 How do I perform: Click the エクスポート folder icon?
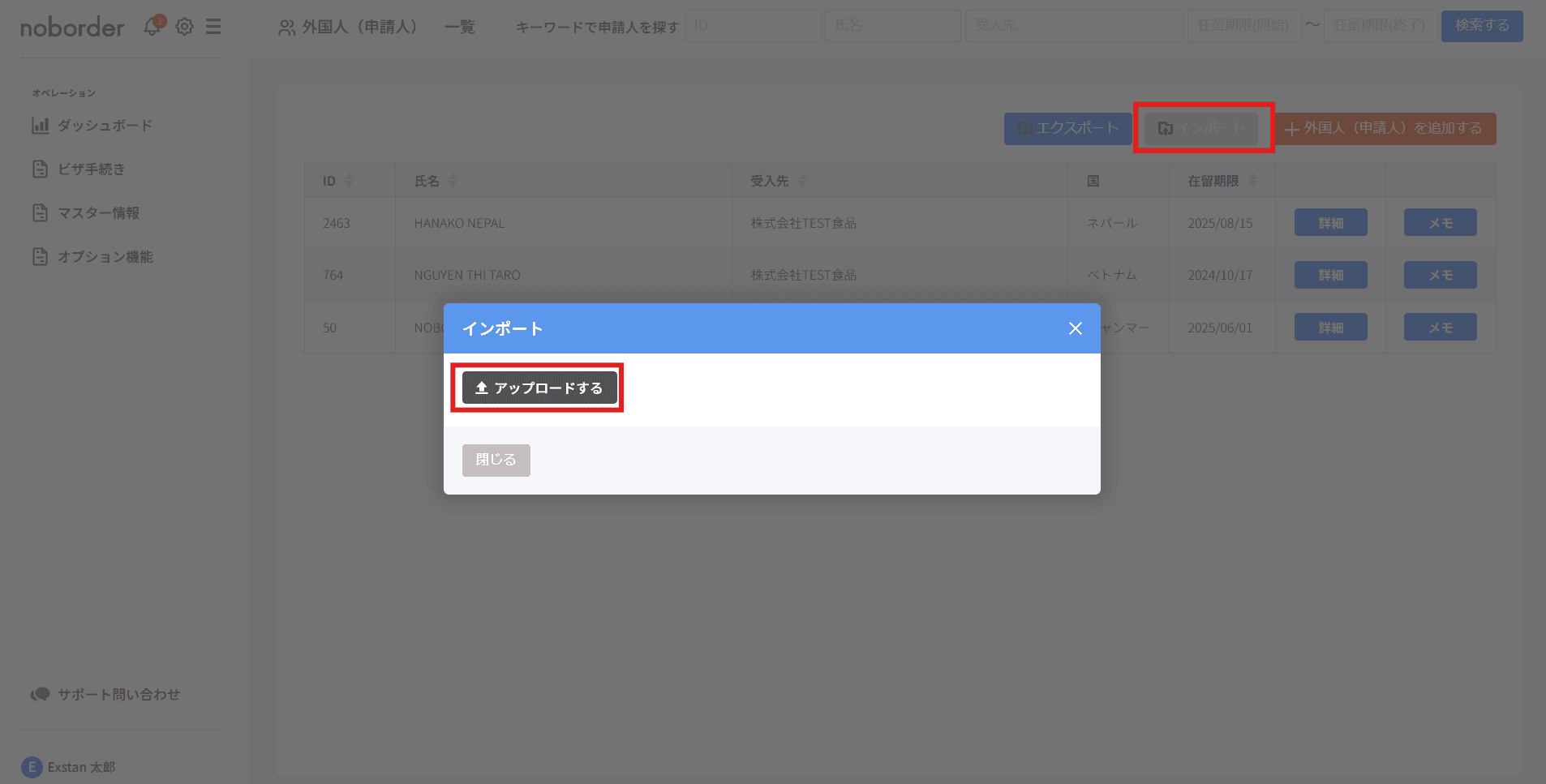coord(1024,128)
